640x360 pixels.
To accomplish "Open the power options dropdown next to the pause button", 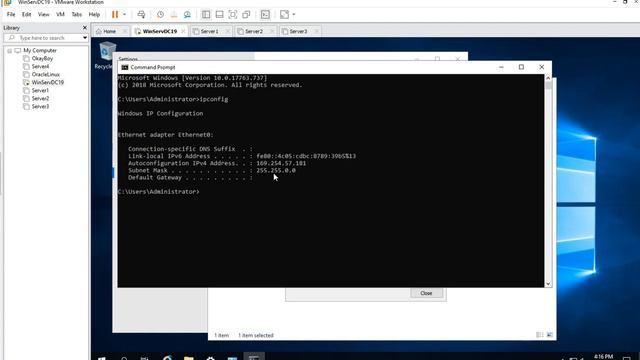I will (124, 15).
